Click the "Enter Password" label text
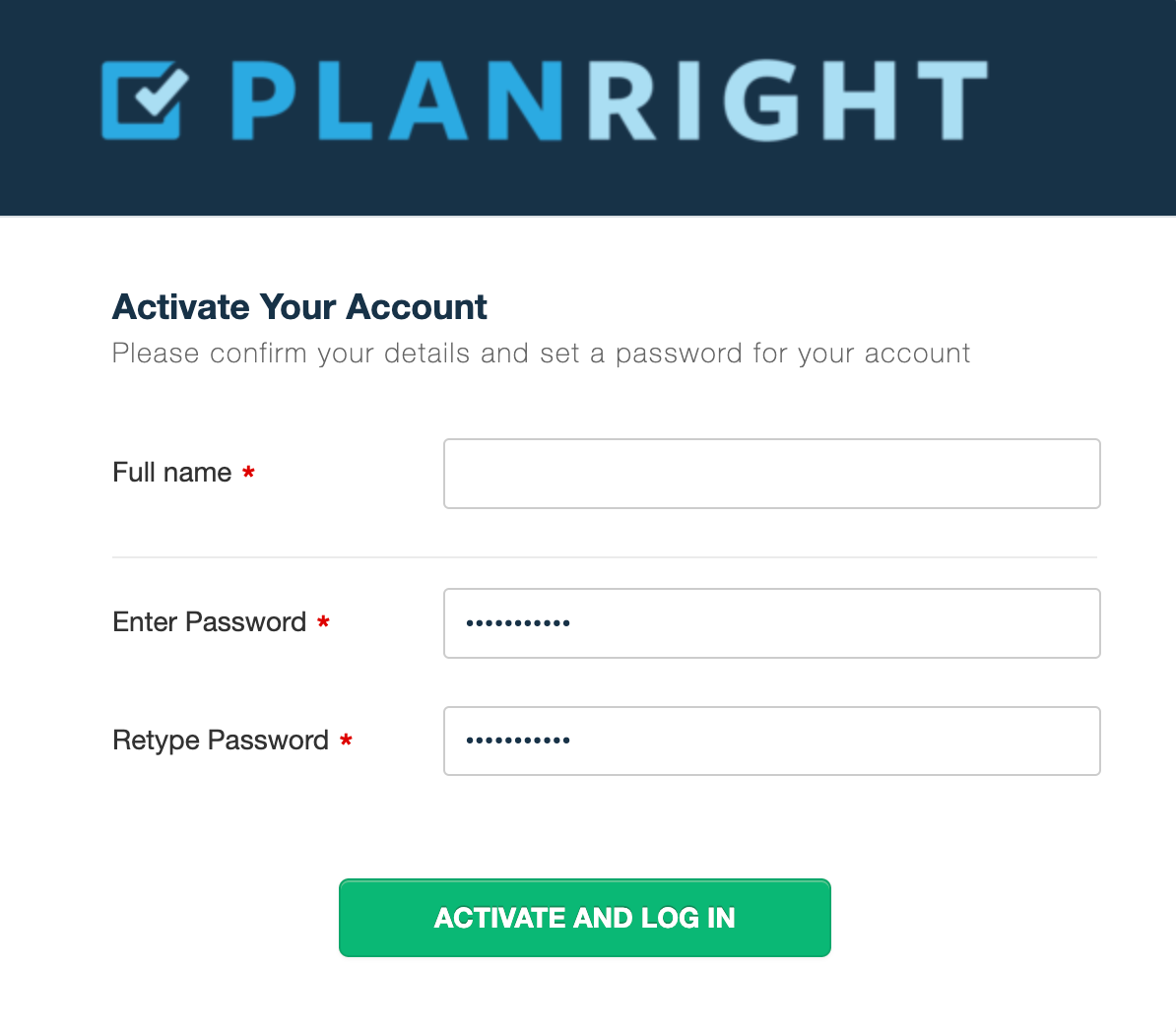Viewport: 1176px width, 1032px height. (x=210, y=622)
